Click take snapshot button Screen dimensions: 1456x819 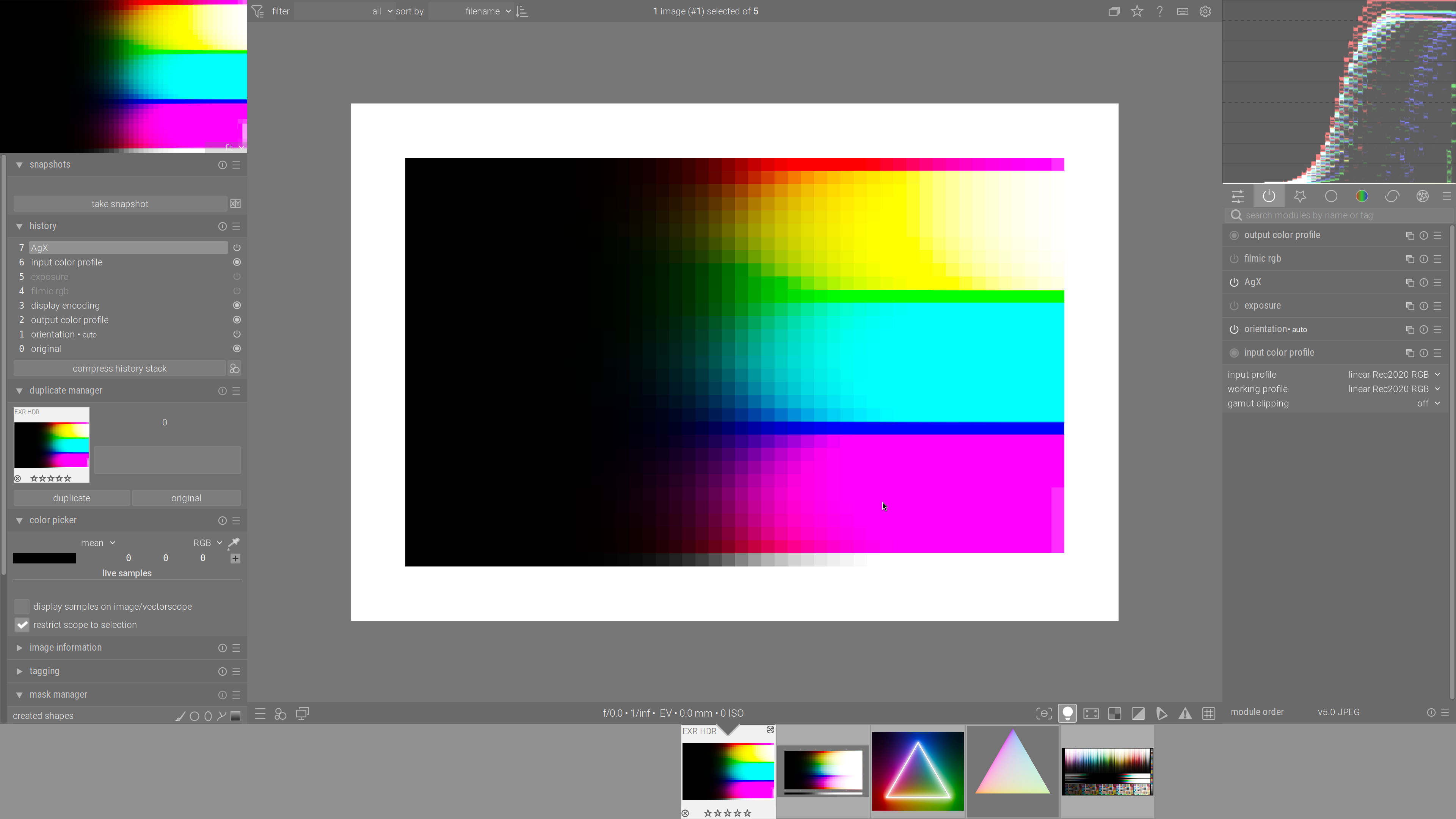120,204
